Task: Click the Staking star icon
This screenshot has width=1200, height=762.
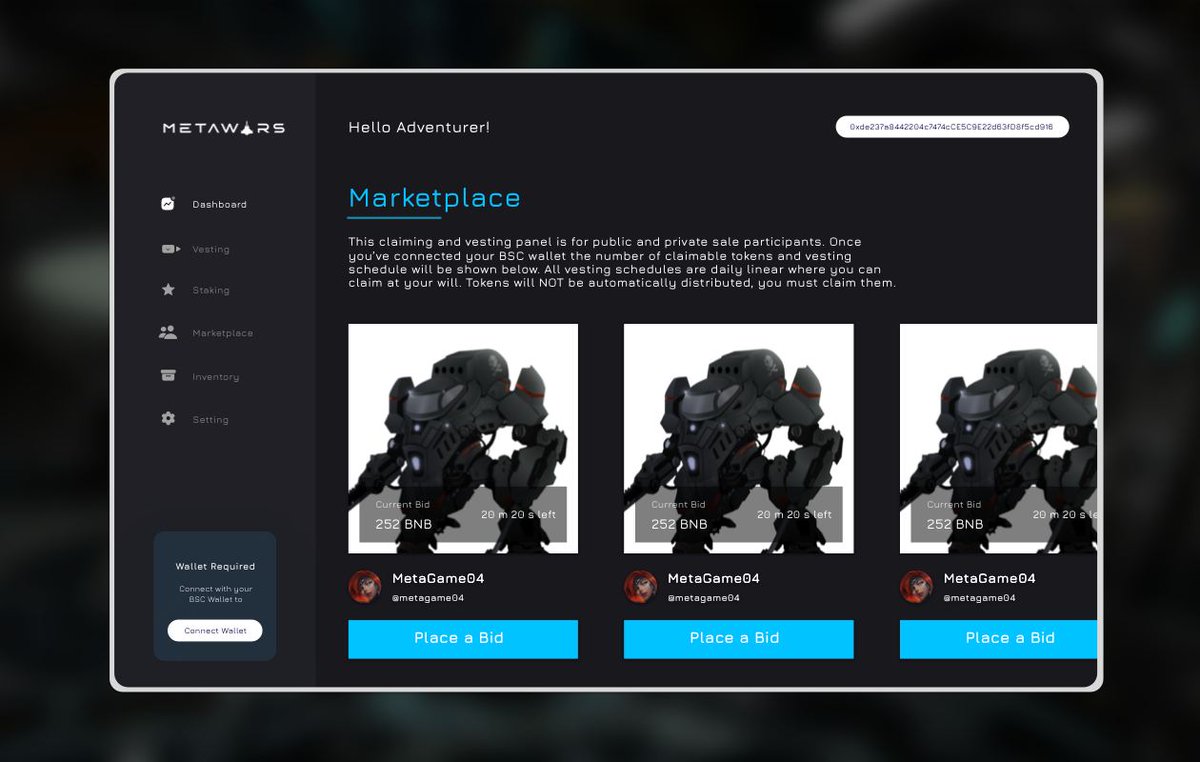Action: [x=168, y=290]
